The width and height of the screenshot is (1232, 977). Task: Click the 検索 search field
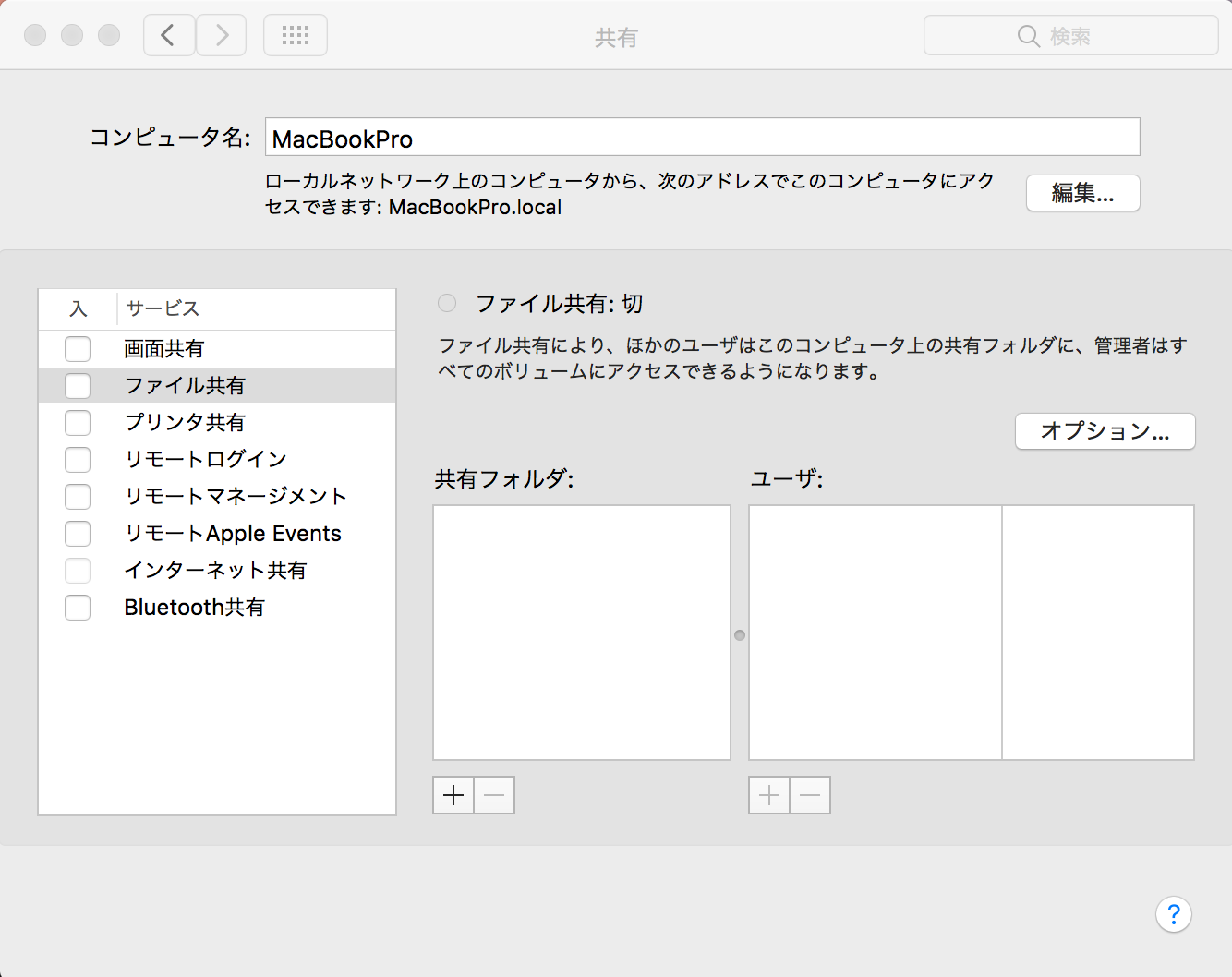click(1071, 35)
